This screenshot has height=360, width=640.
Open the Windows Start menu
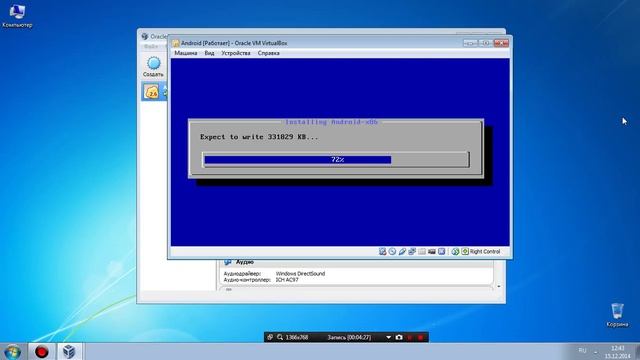coord(13,352)
